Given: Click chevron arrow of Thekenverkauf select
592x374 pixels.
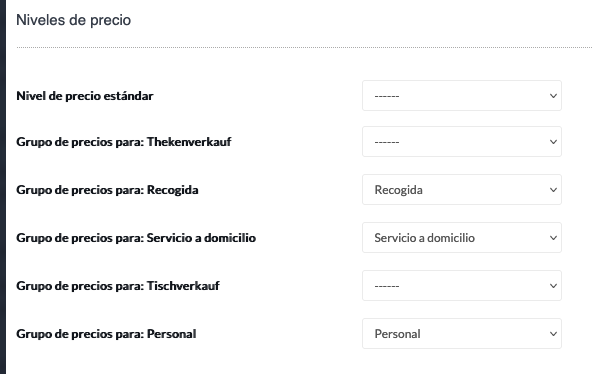Looking at the screenshot, I should click(x=553, y=142).
